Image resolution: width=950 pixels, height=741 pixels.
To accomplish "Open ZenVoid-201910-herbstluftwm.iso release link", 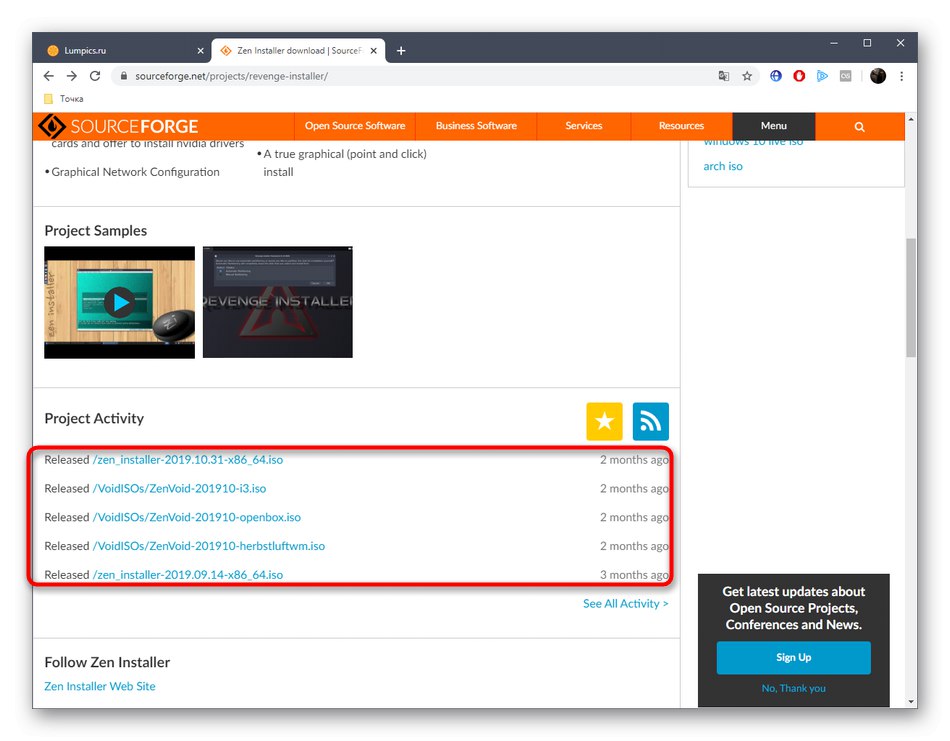I will click(x=209, y=546).
